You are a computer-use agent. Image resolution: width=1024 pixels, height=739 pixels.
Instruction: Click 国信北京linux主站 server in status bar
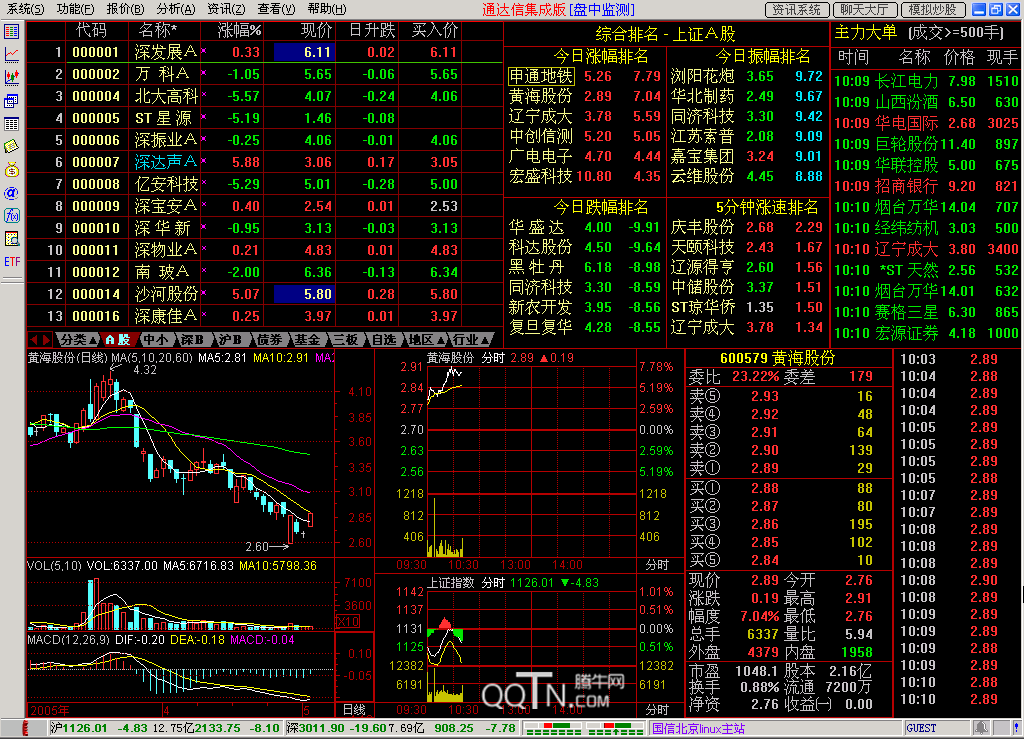tap(698, 728)
